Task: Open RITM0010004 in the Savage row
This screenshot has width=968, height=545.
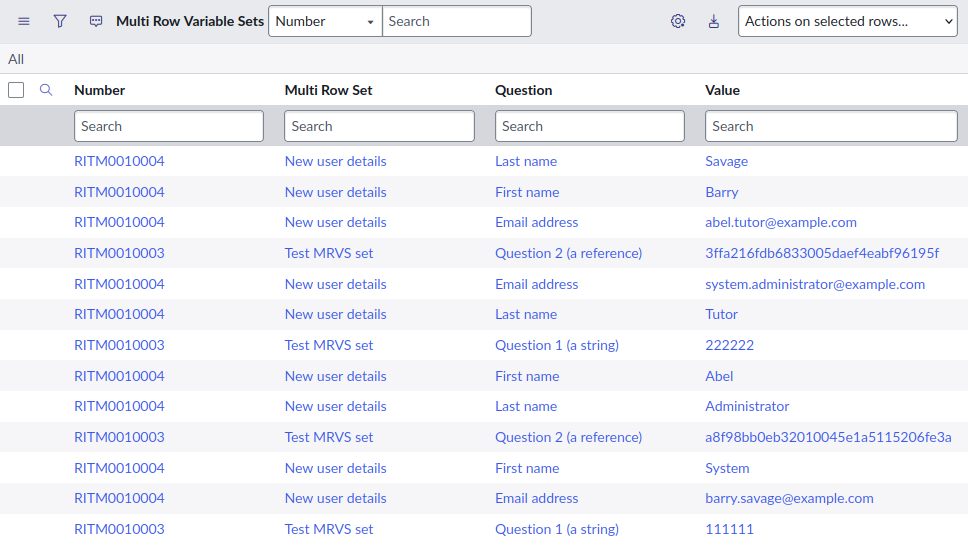Action: click(119, 161)
